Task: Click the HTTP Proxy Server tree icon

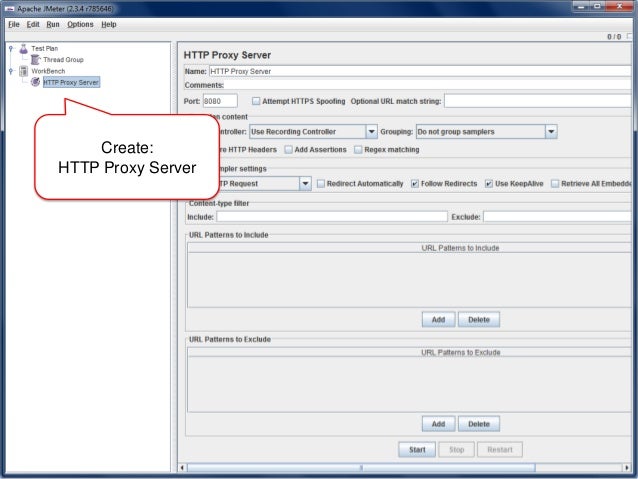Action: (35, 82)
